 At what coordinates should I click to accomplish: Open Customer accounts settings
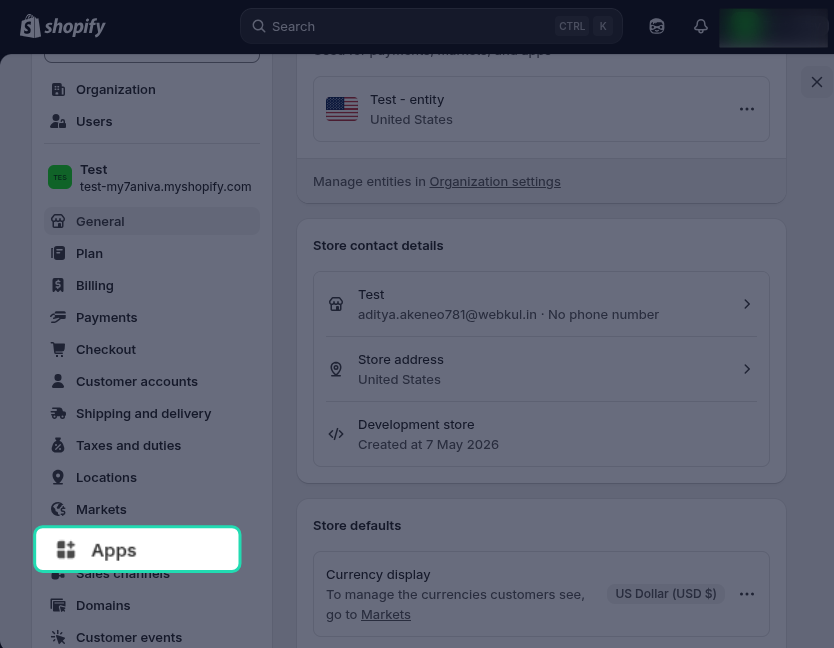tap(152, 381)
